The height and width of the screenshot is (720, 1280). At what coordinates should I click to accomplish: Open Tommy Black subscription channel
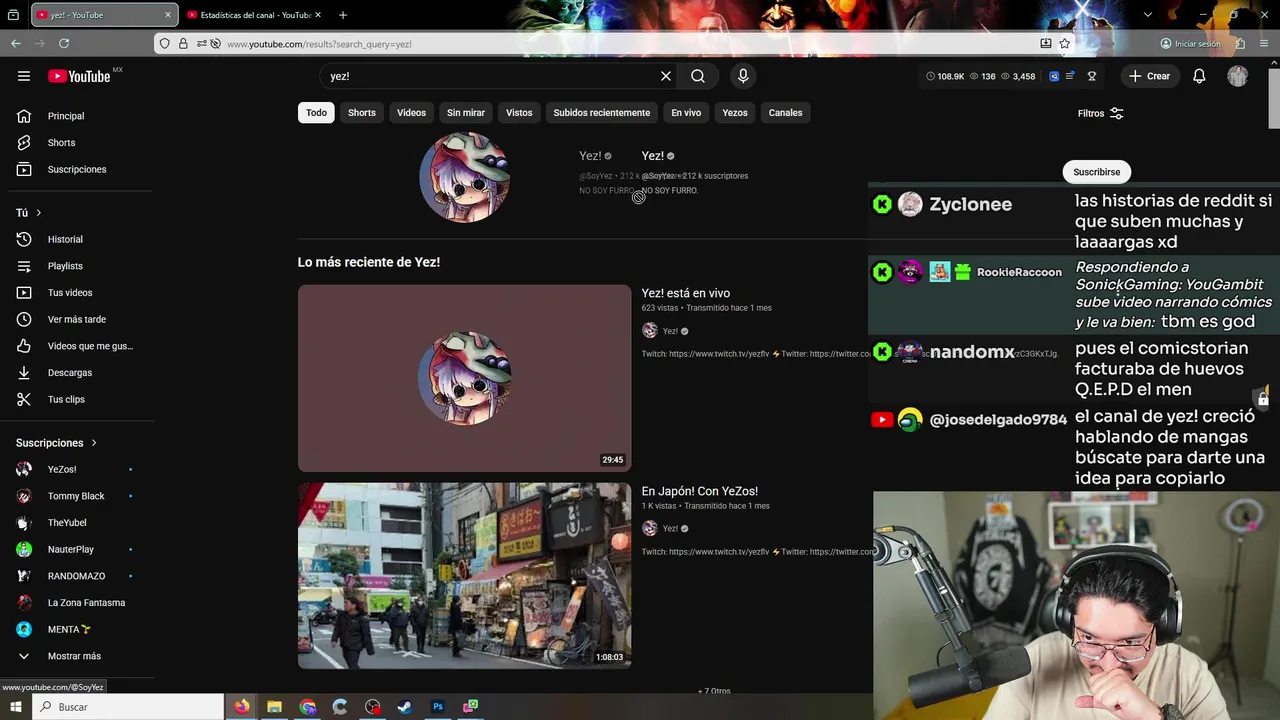pos(78,496)
